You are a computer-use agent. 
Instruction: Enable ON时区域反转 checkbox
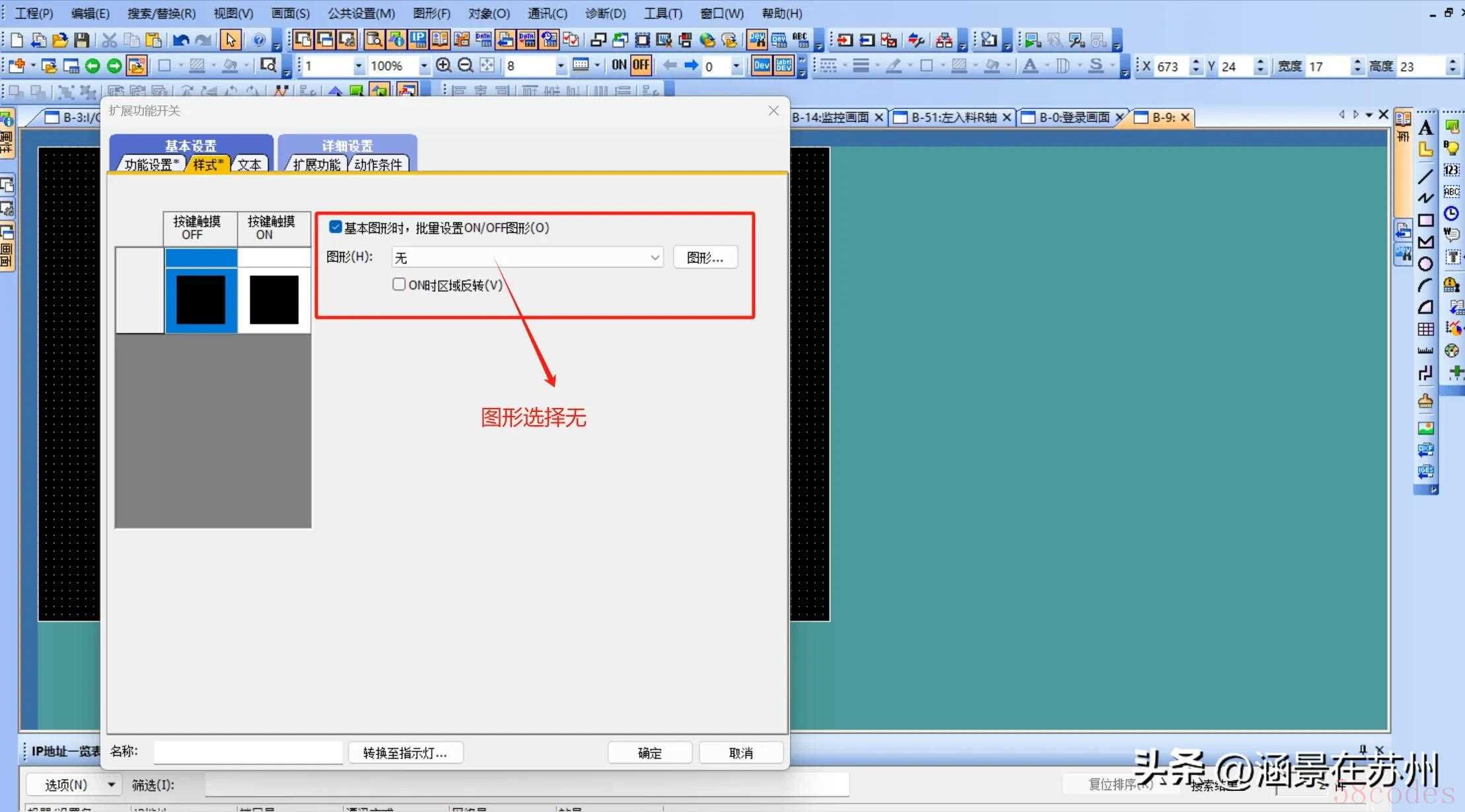[399, 285]
